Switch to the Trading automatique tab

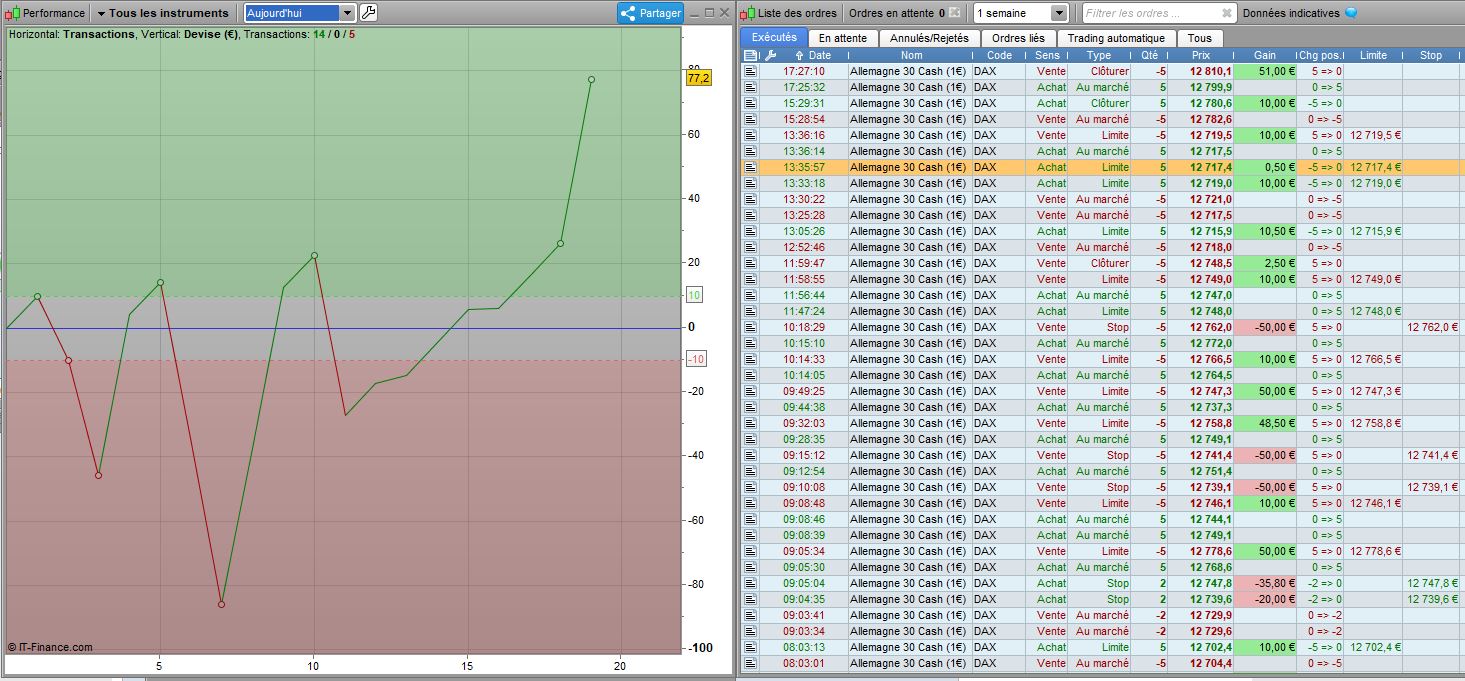[1115, 38]
